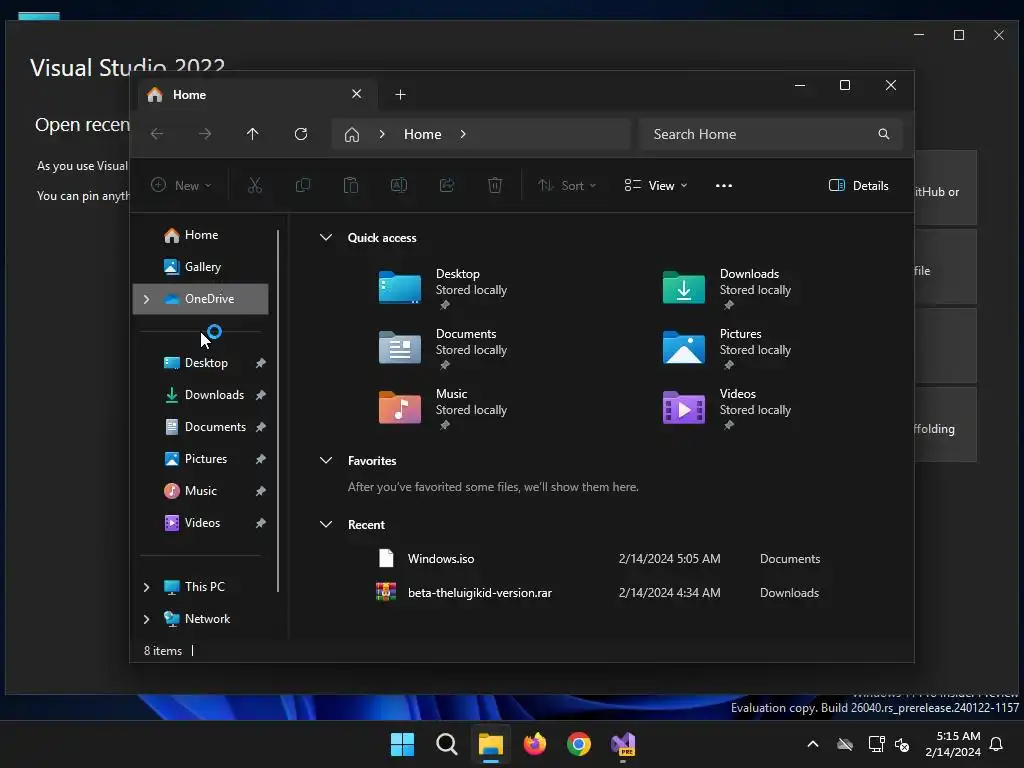
Task: Click the search magnifier in Search Home box
Action: 884,134
